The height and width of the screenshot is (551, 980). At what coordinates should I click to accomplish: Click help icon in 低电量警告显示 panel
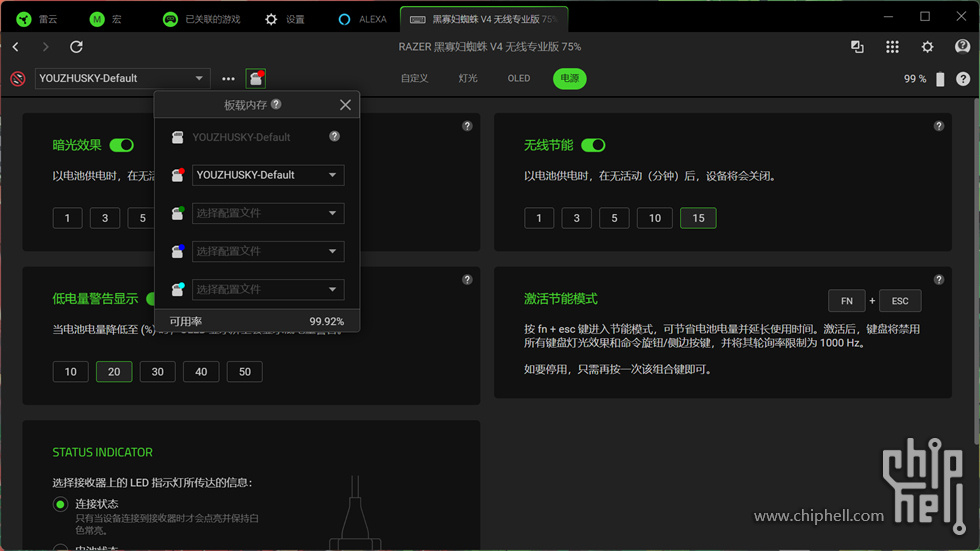[x=467, y=280]
